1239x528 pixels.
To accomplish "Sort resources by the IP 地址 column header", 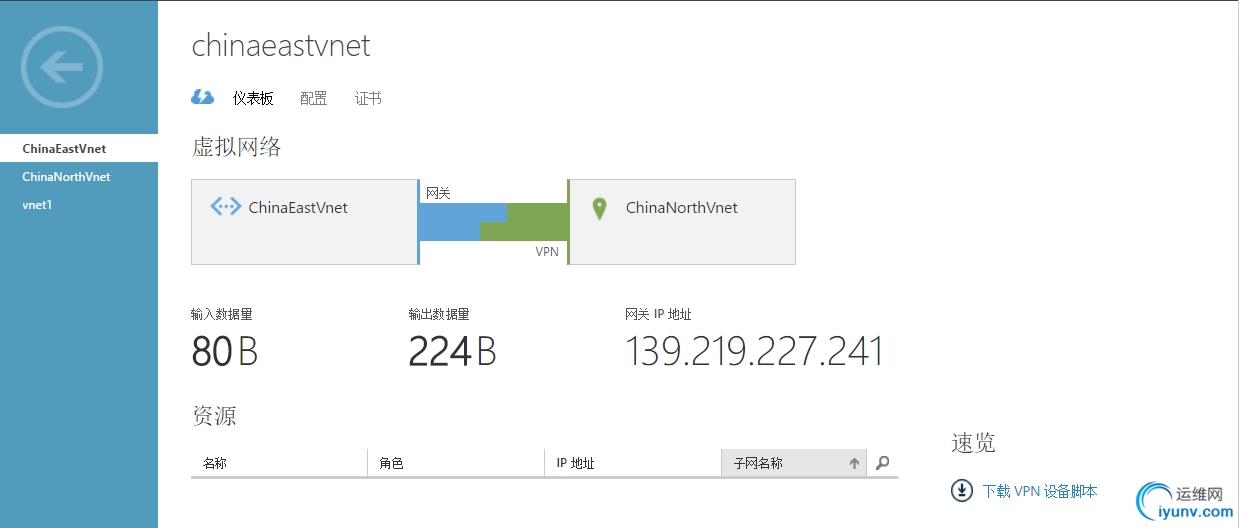I will (x=575, y=463).
